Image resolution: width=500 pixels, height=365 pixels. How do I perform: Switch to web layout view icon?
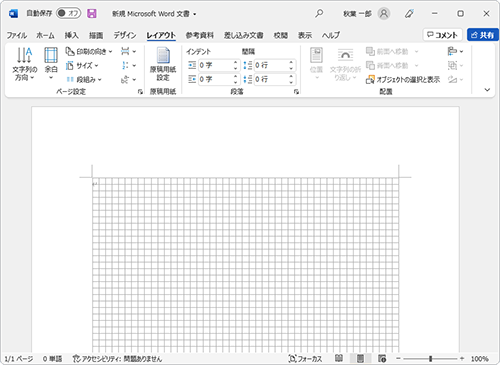(382, 358)
